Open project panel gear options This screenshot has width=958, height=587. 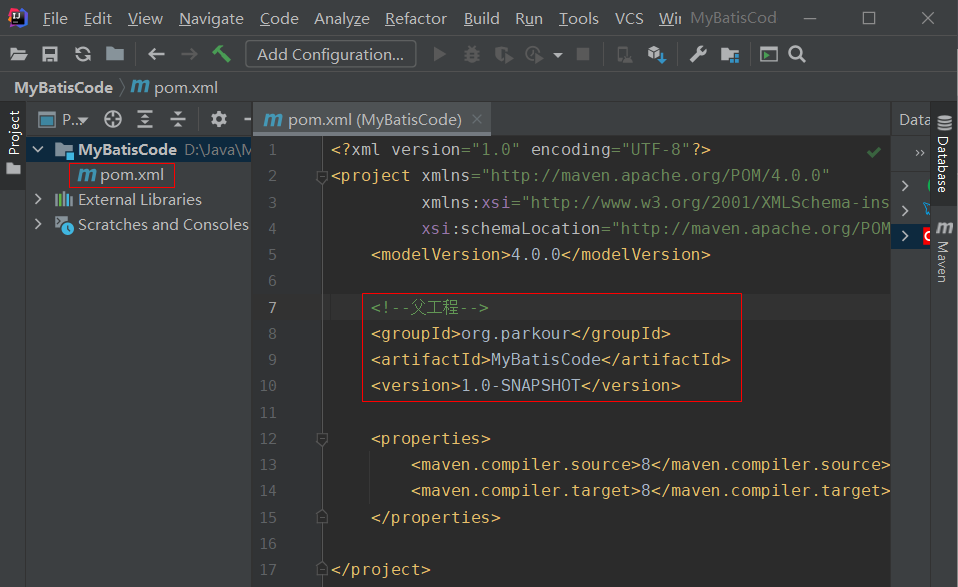click(x=219, y=119)
